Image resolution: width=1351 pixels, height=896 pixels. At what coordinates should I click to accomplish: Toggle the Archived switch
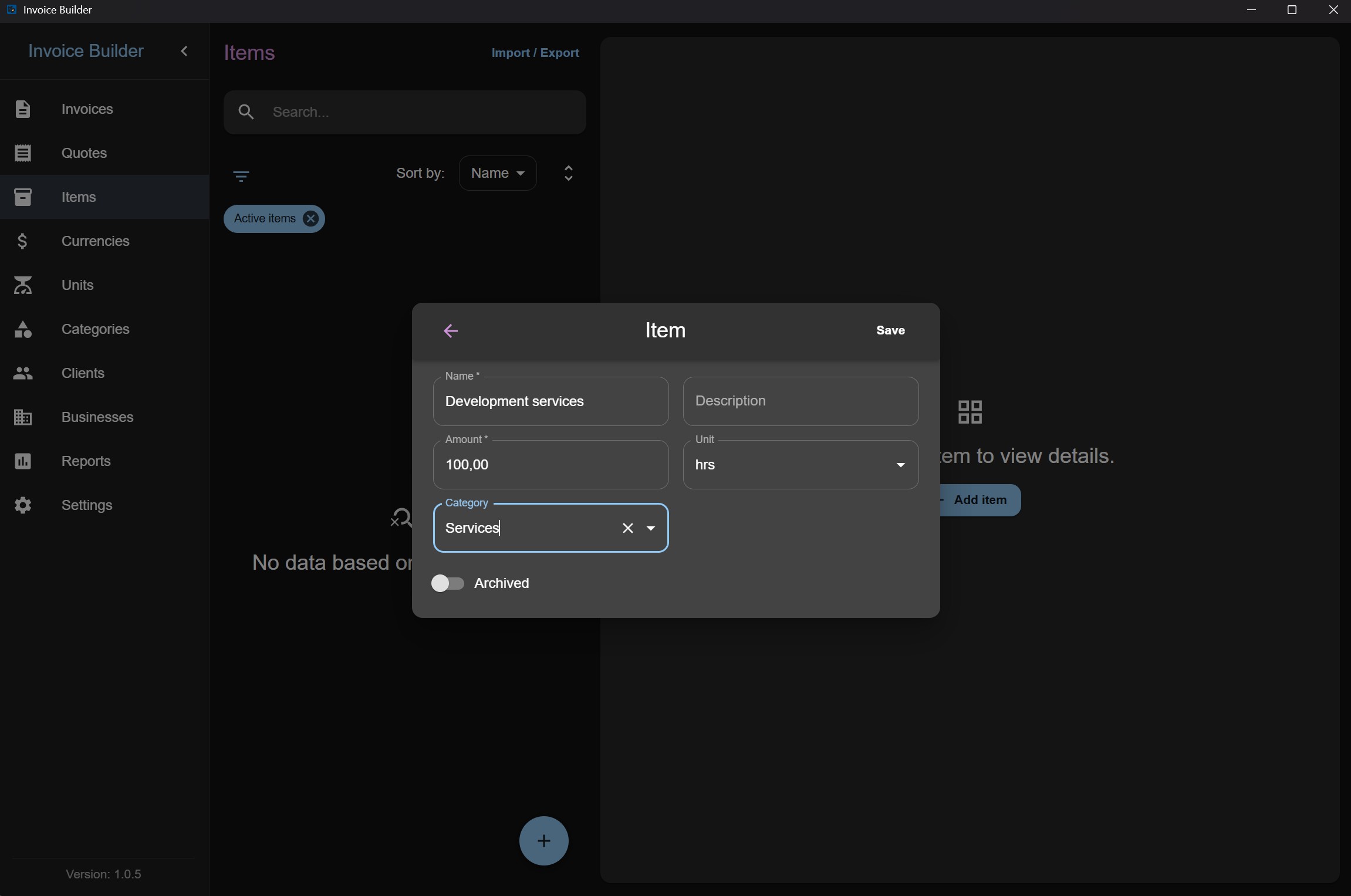point(448,583)
